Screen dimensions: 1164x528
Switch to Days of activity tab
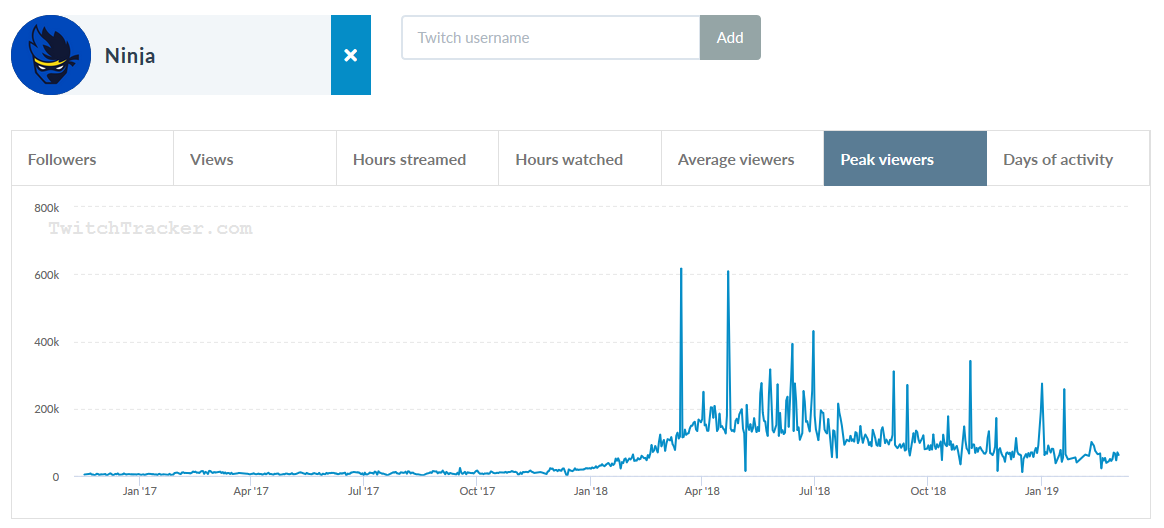pos(1067,159)
